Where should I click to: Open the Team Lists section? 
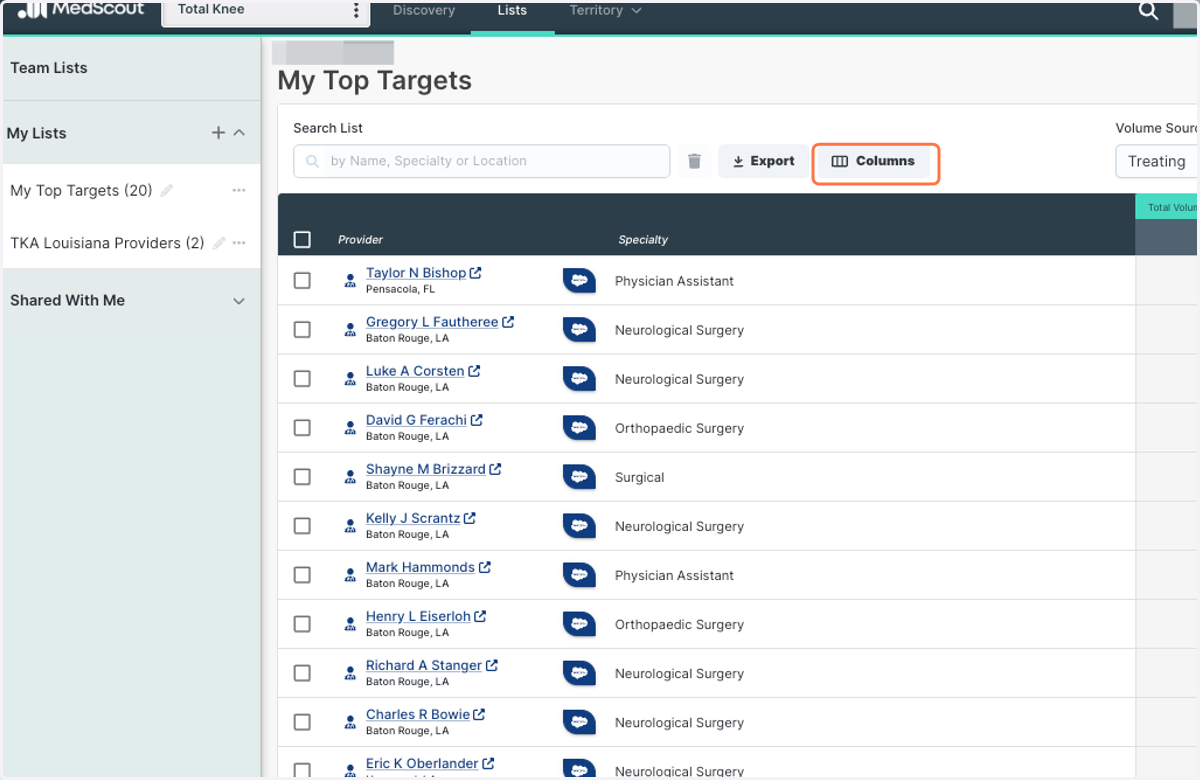pyautogui.click(x=131, y=68)
